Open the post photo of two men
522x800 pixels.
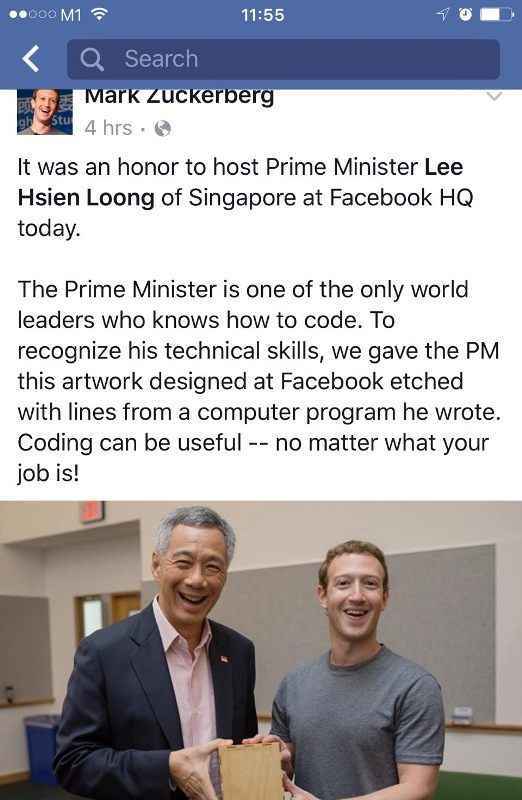(x=261, y=650)
